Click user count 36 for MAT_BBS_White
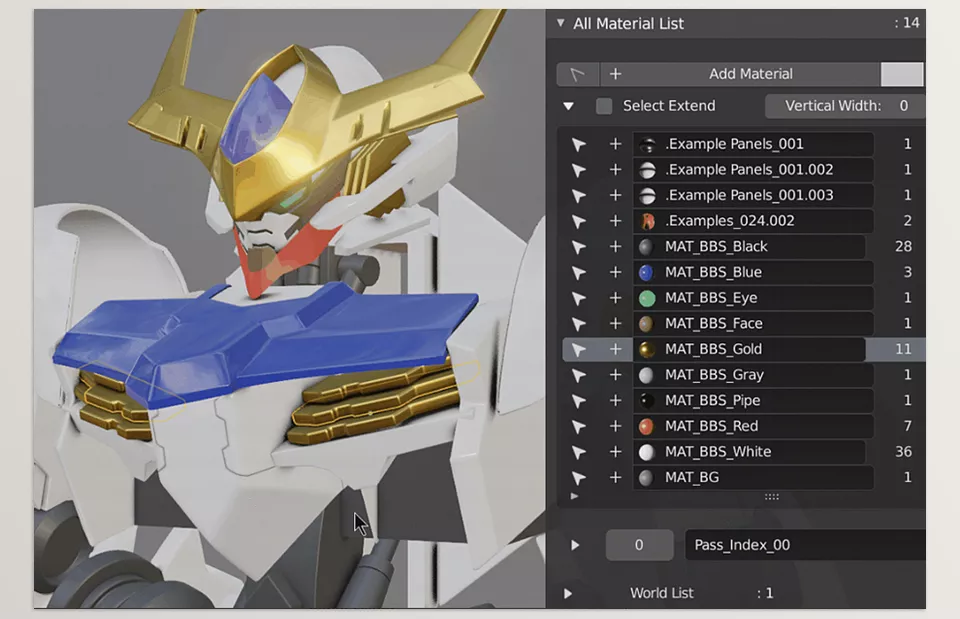This screenshot has height=619, width=960. click(x=903, y=452)
